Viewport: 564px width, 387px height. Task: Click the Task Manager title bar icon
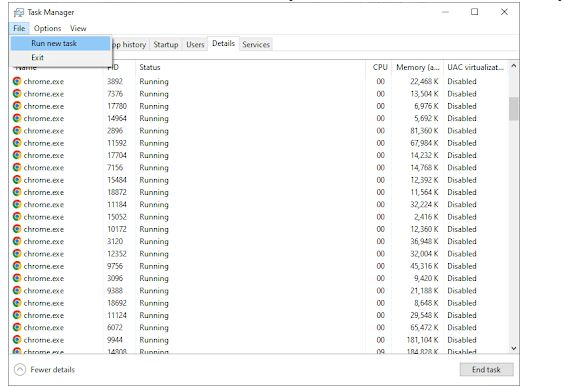tap(18, 13)
